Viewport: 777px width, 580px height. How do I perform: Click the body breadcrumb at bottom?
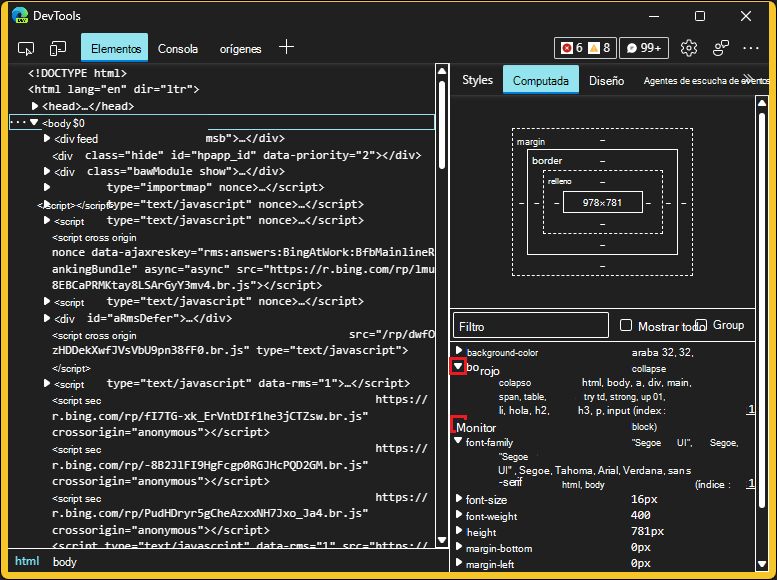64,562
